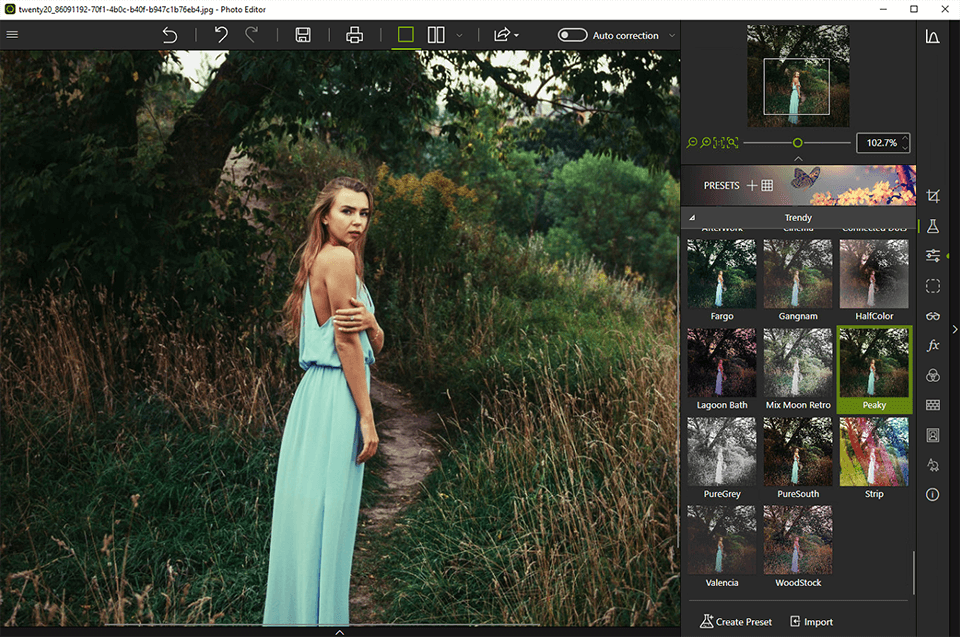The height and width of the screenshot is (637, 960).
Task: Toggle the Auto correction switch
Action: (572, 35)
